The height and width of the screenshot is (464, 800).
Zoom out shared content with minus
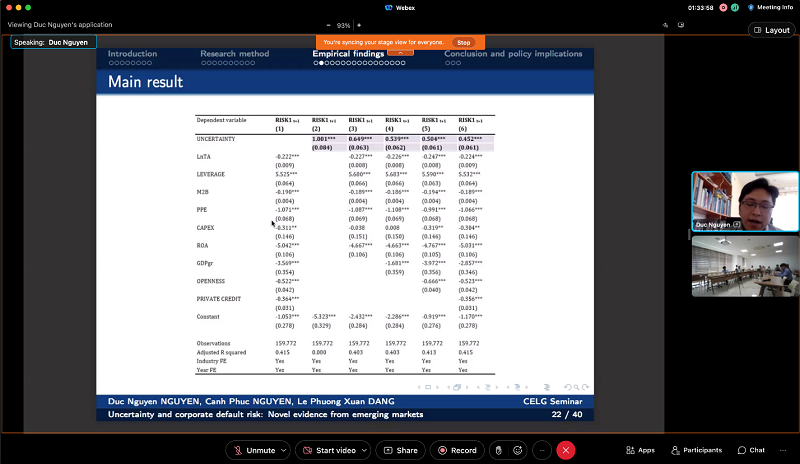click(328, 25)
